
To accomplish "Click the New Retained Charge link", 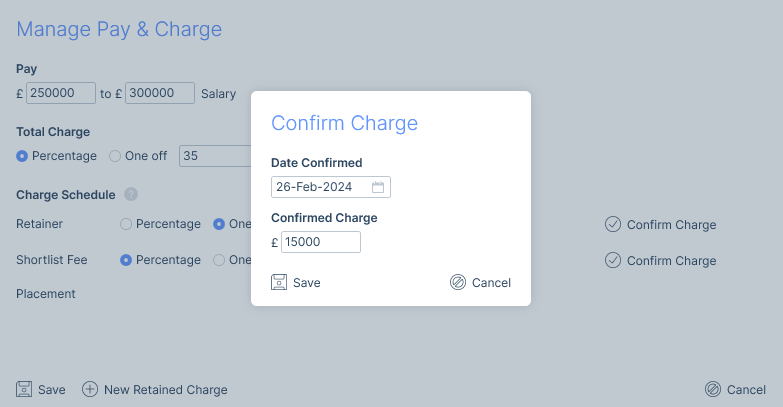I will pyautogui.click(x=165, y=390).
